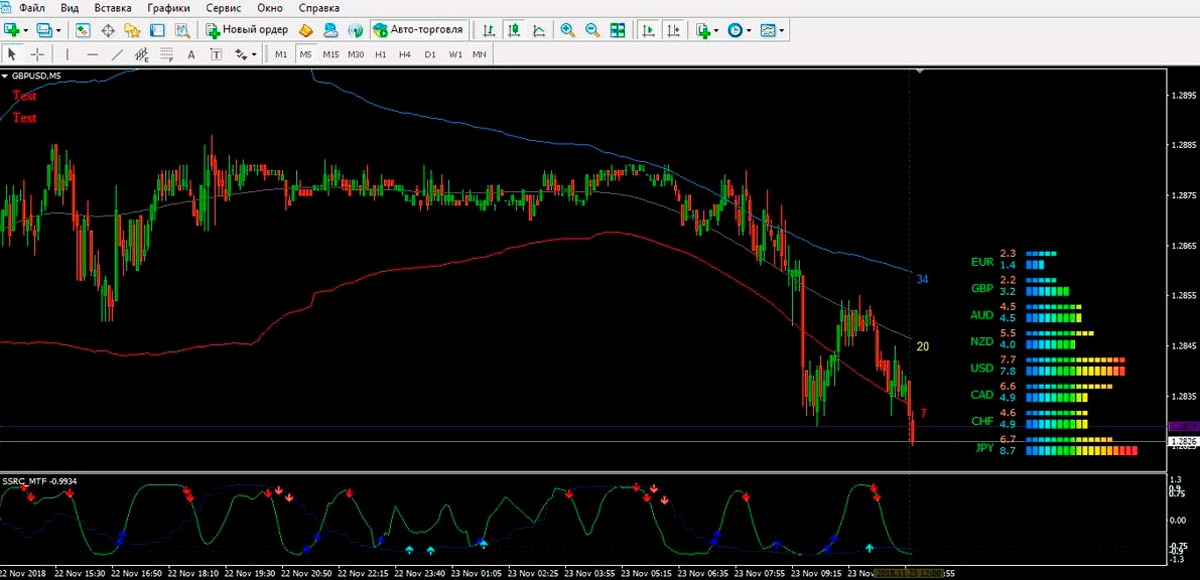
Task: Click the tile windows grid icon
Action: pos(618,30)
